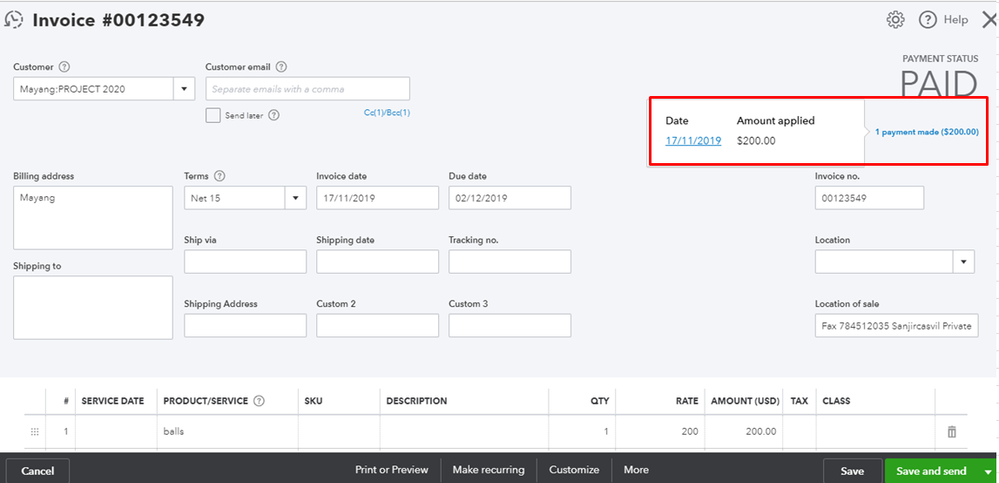Click the RATE cell showing 200
Image resolution: width=999 pixels, height=483 pixels.
659,431
